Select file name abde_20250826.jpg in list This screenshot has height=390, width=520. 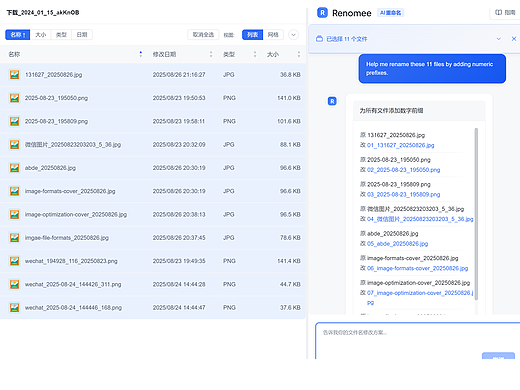[50, 168]
